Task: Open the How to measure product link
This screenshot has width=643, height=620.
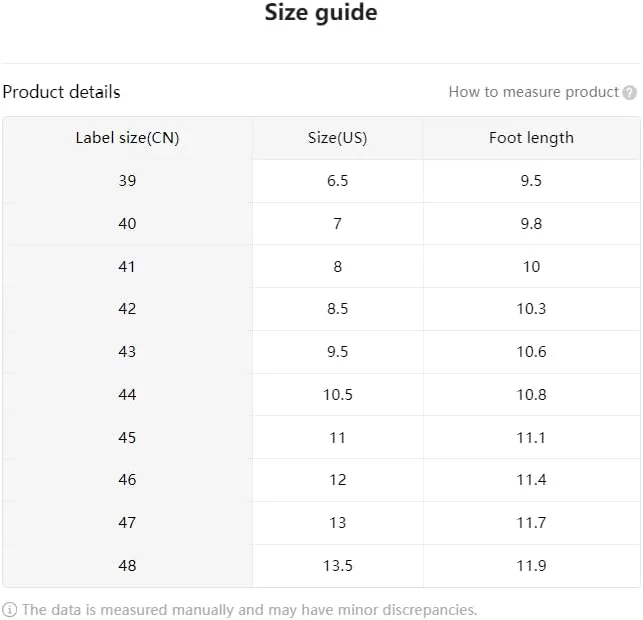Action: 534,92
